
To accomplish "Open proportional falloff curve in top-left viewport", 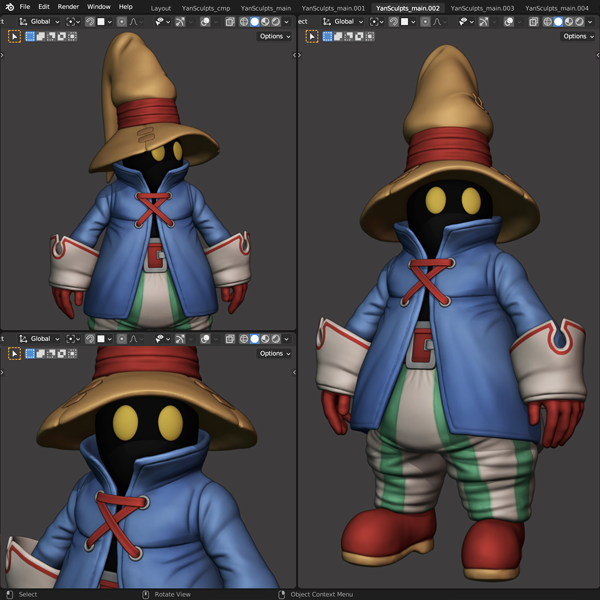I will 136,22.
